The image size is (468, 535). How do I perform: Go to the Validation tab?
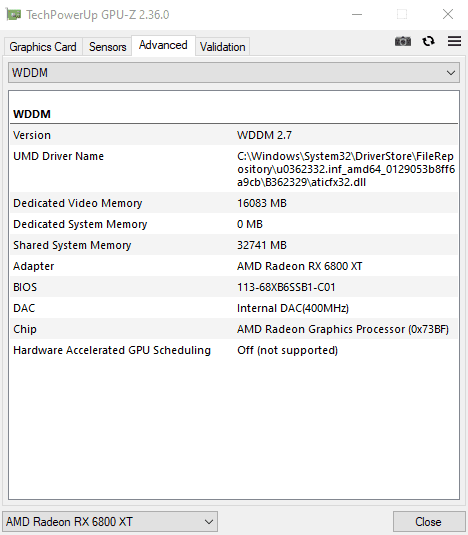[x=222, y=47]
